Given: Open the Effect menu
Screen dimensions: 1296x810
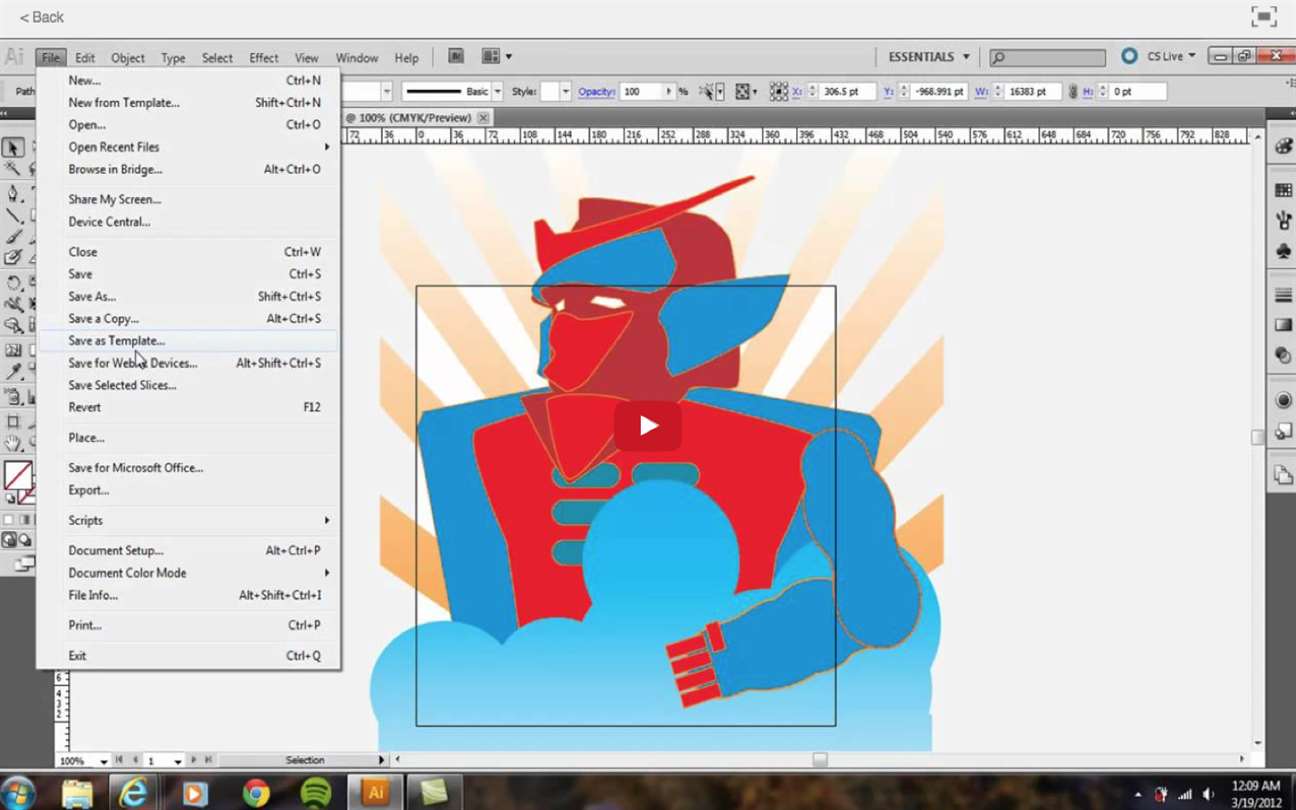Looking at the screenshot, I should (264, 58).
